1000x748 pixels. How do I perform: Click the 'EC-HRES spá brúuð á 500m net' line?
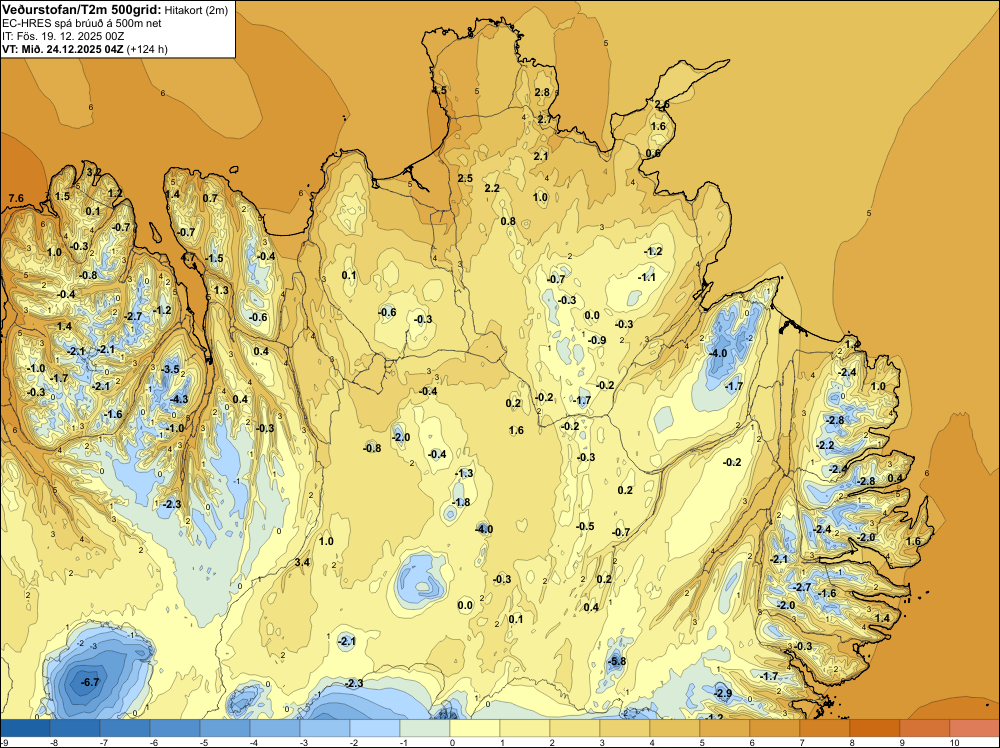point(82,23)
